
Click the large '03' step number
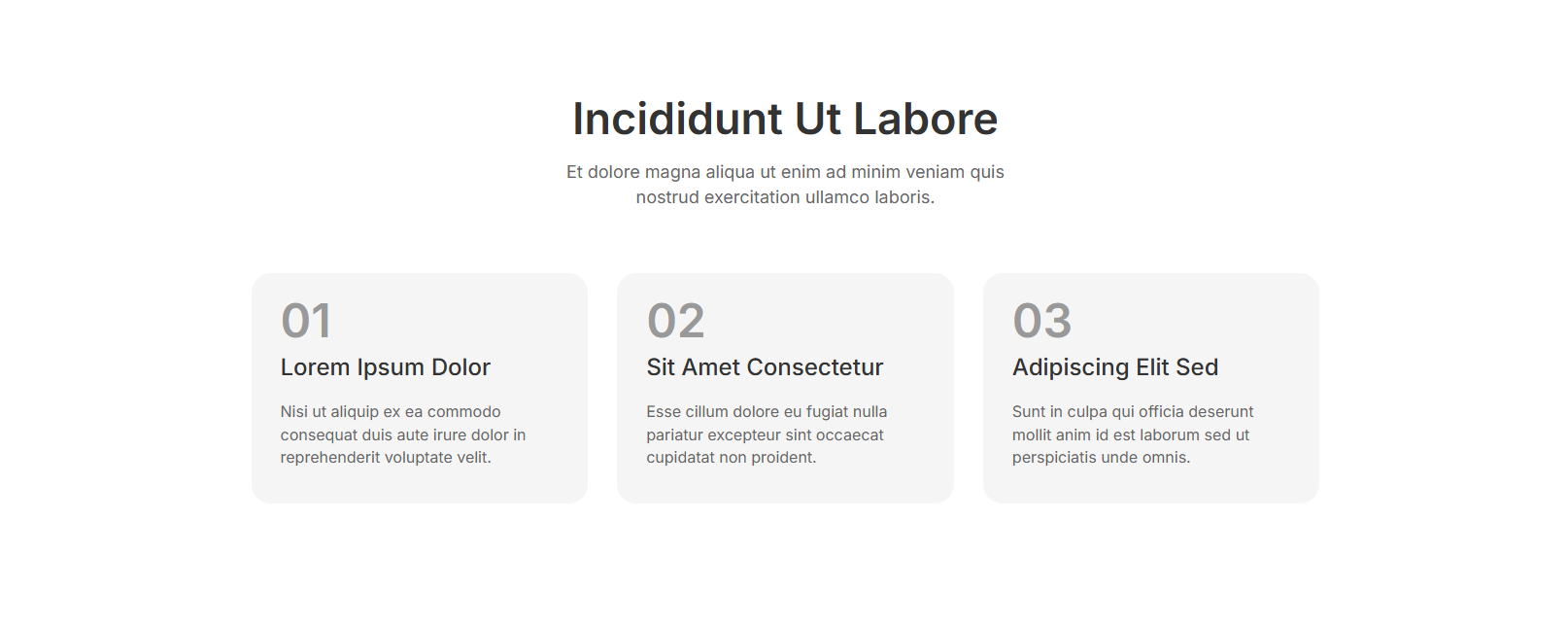(1041, 321)
